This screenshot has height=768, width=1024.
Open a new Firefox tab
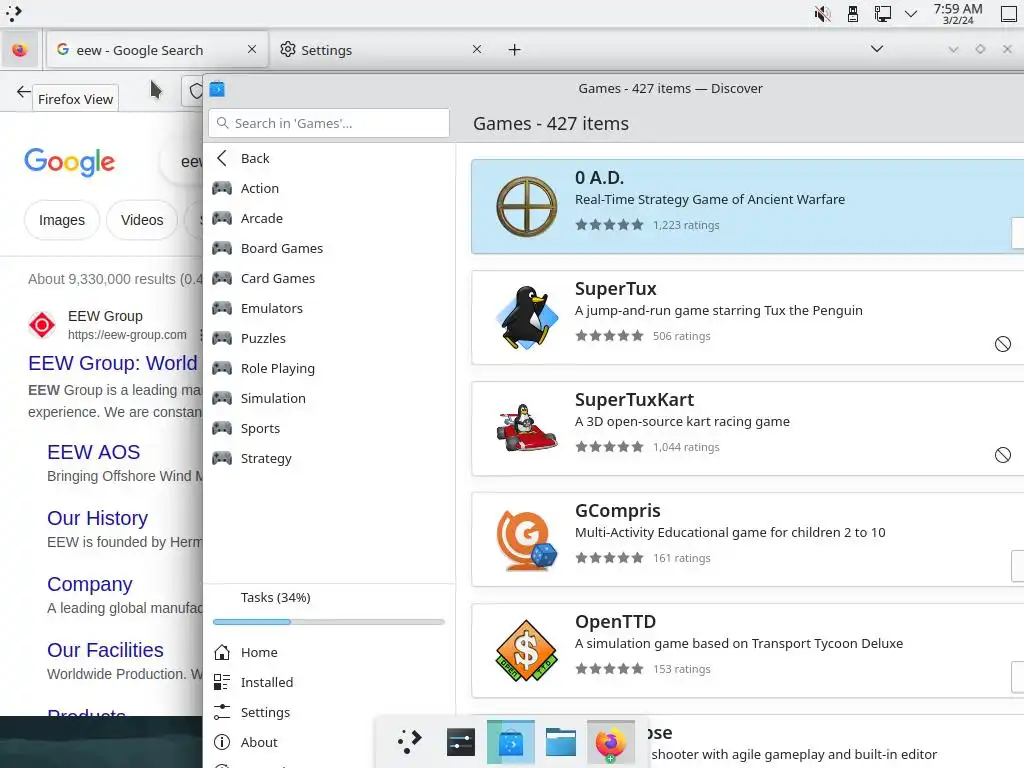515,50
